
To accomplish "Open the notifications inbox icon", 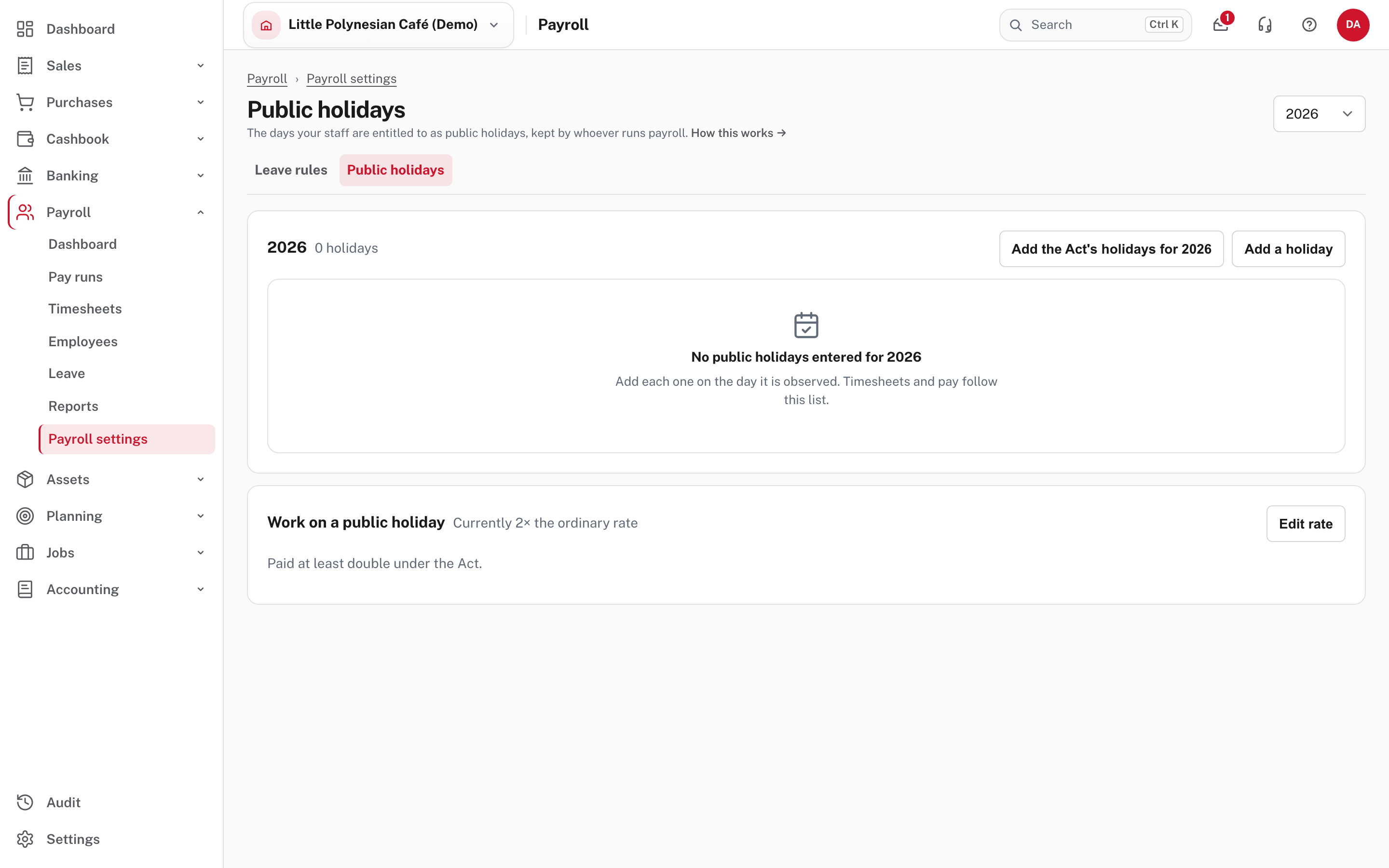I will [x=1221, y=25].
